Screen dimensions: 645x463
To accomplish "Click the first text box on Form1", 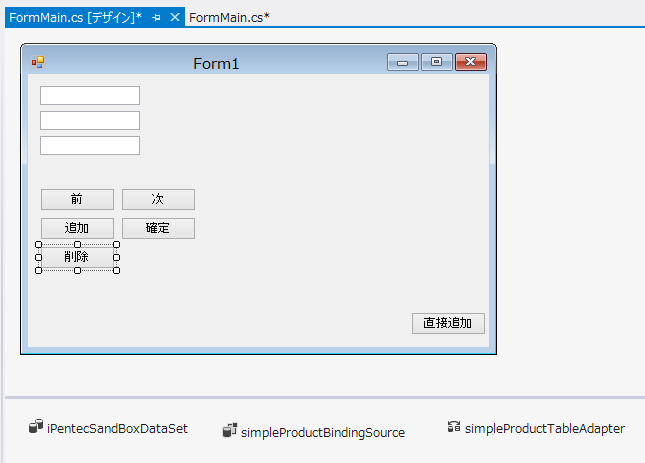I will click(90, 95).
